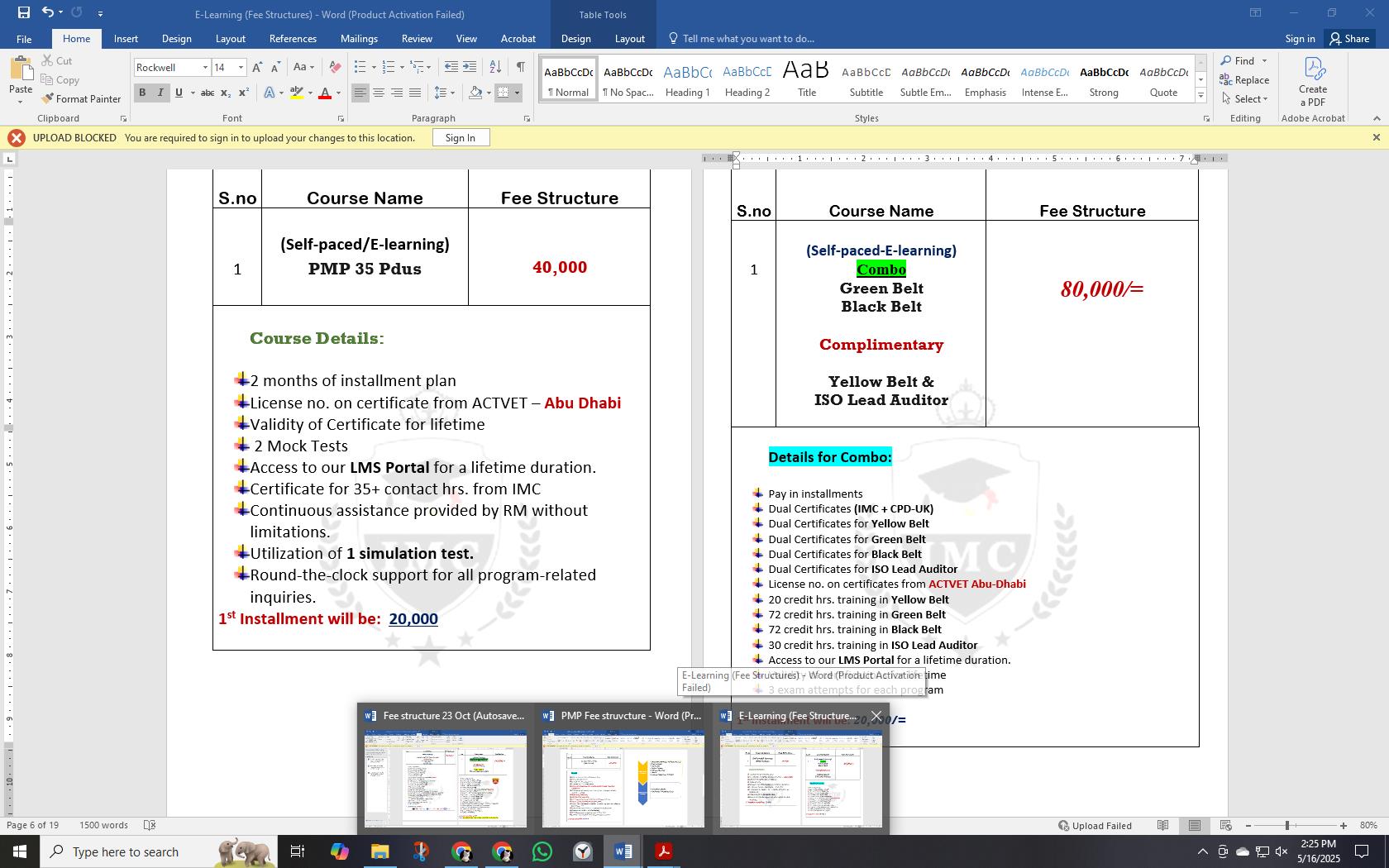The image size is (1389, 868).
Task: Switch to the Mailings tab
Action: (x=359, y=39)
